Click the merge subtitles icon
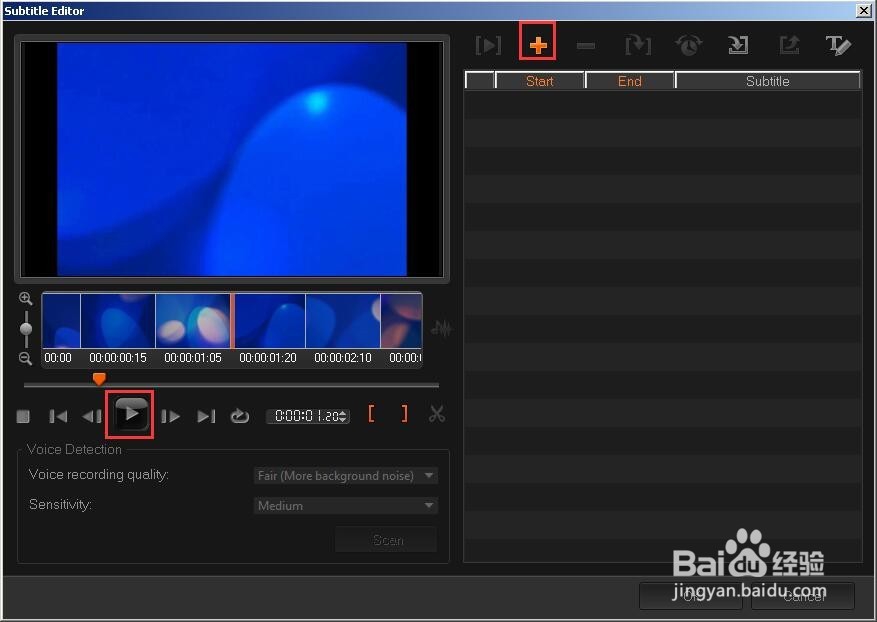This screenshot has width=877, height=622. pyautogui.click(x=638, y=45)
